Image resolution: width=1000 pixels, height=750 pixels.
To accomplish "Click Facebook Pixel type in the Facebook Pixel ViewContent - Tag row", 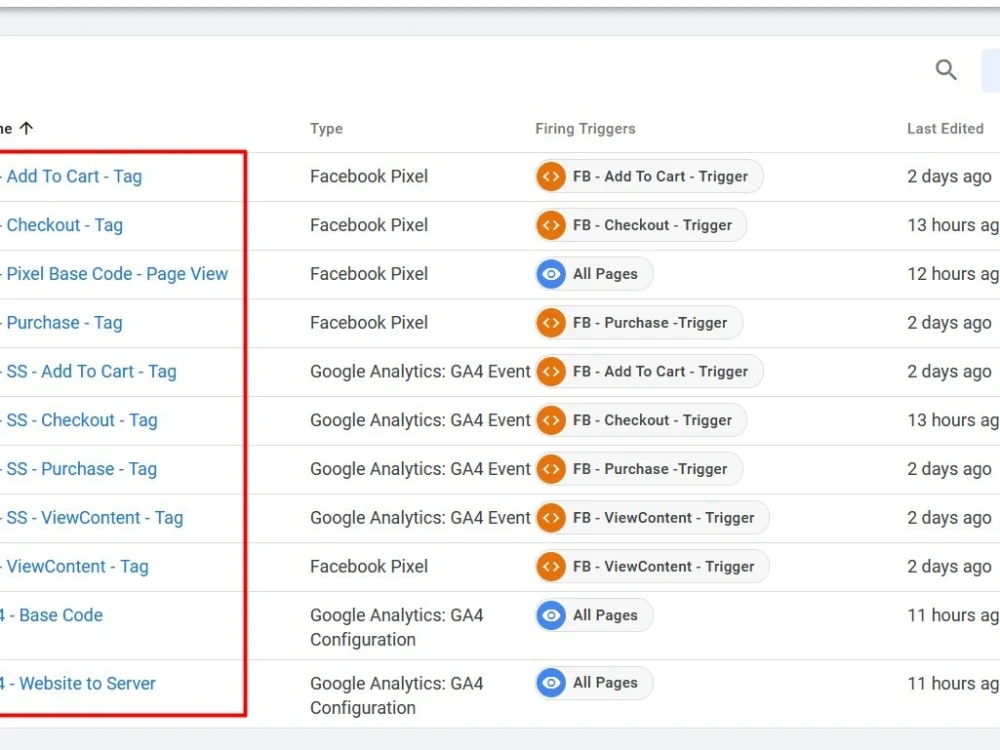I will [x=369, y=566].
